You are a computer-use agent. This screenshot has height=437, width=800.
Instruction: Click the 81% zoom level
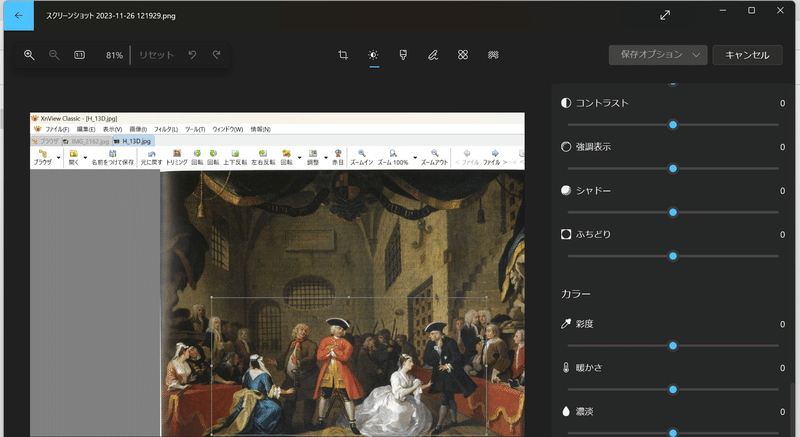tap(114, 55)
